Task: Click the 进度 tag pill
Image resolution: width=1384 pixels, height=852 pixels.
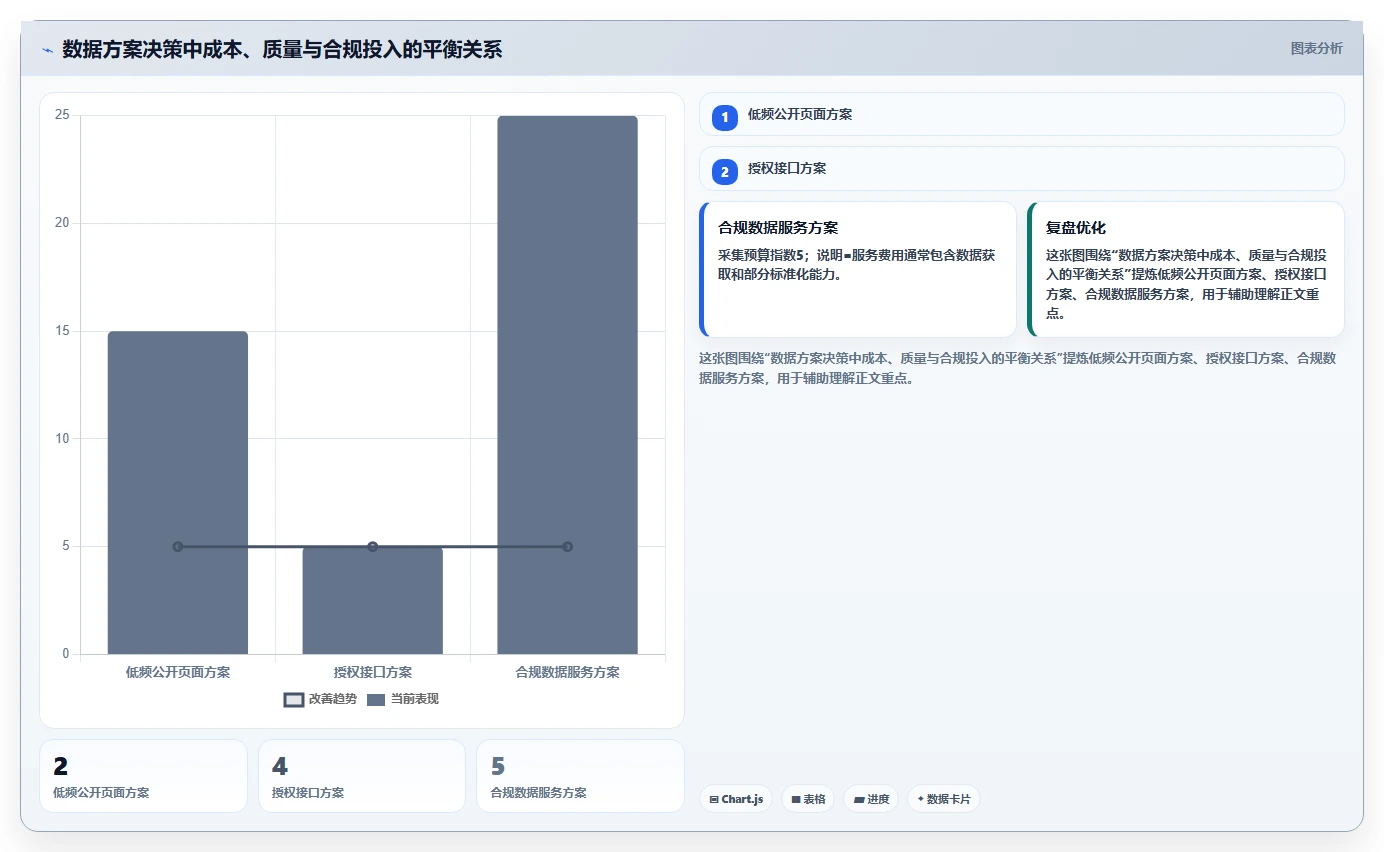Action: (871, 799)
